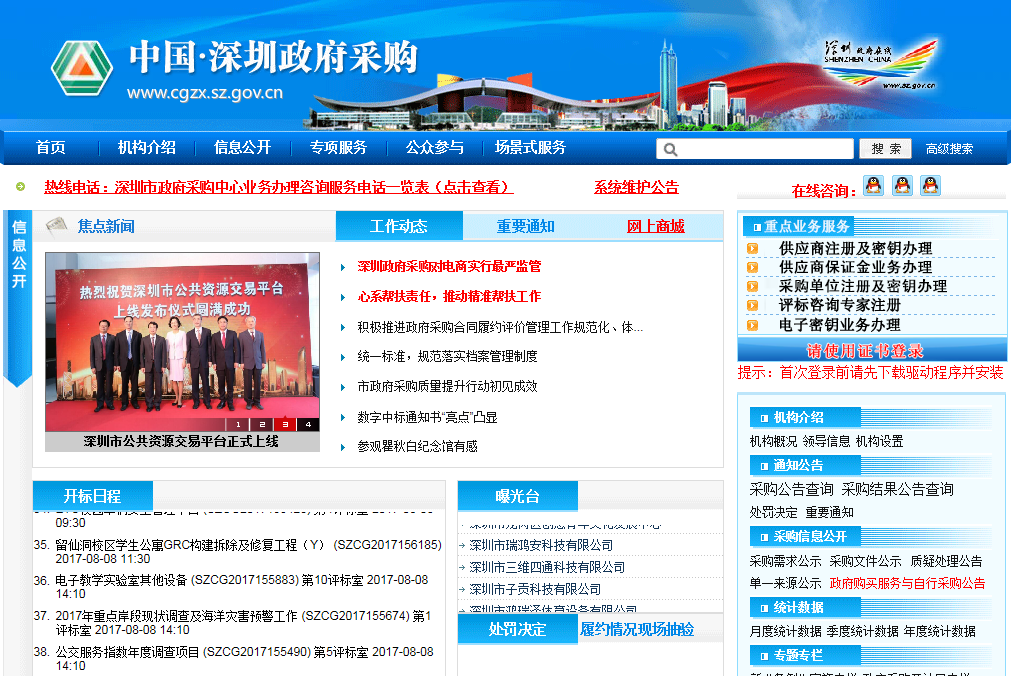Click the 搜索 button
The width and height of the screenshot is (1011, 676).
(x=886, y=149)
